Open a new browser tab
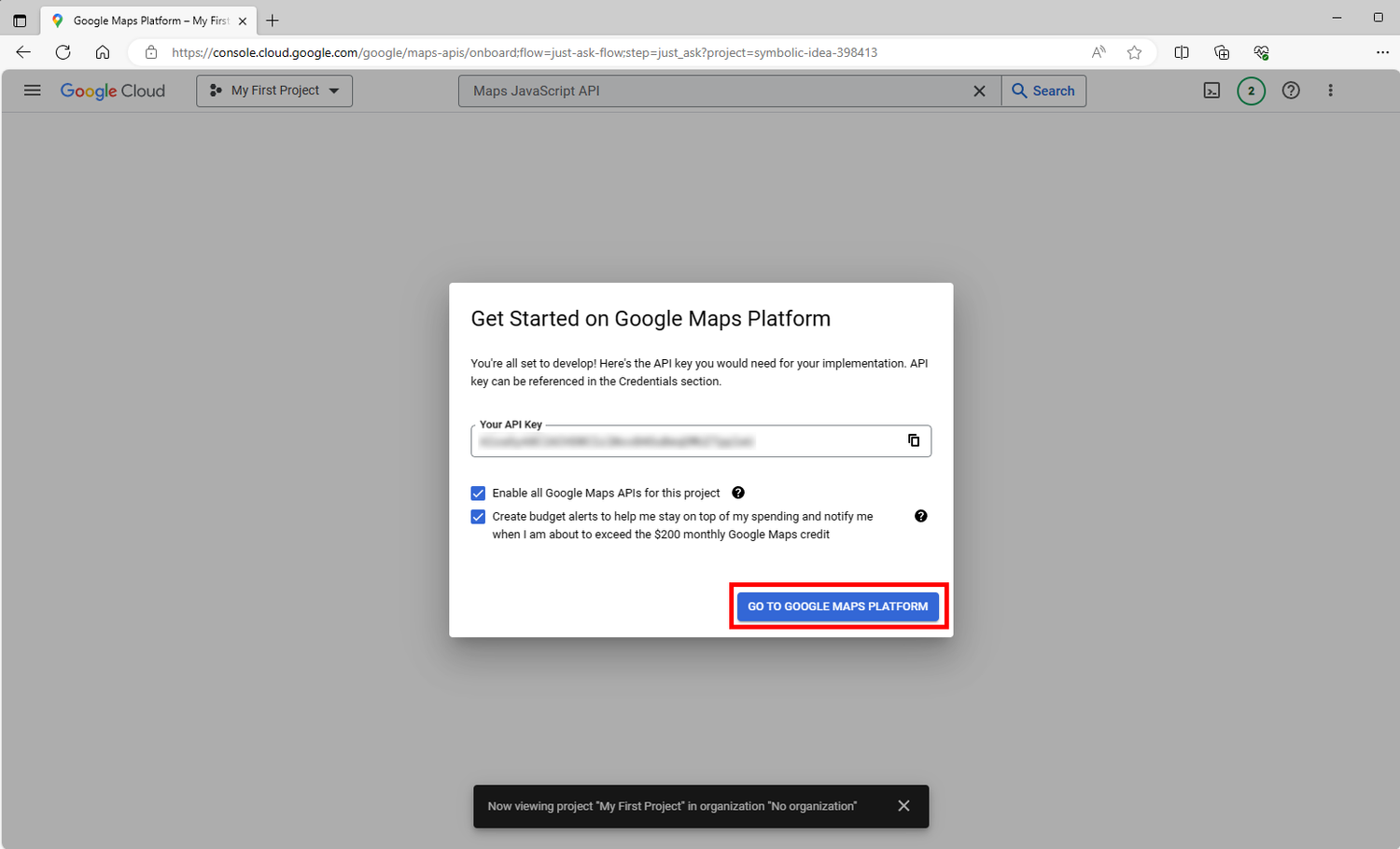The height and width of the screenshot is (849, 1400). [272, 20]
